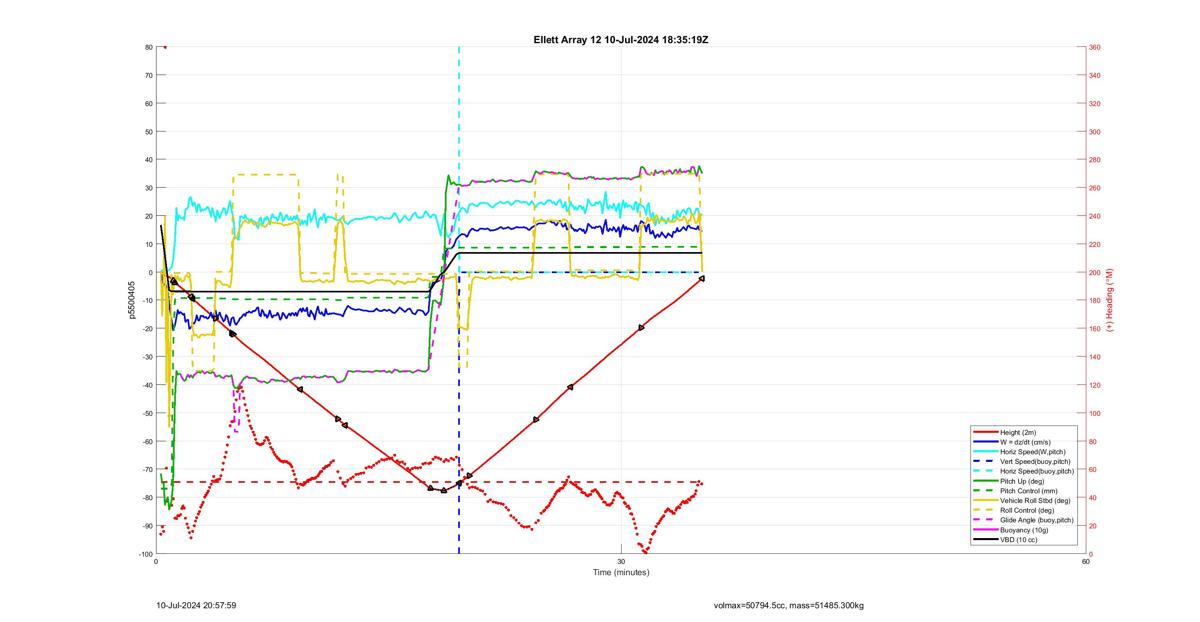Screen dimensions: 1200x622
Task: Click the plot title 'Ellett Array 12 10-Jul-2024 18:35:19Z'
Action: (x=621, y=39)
